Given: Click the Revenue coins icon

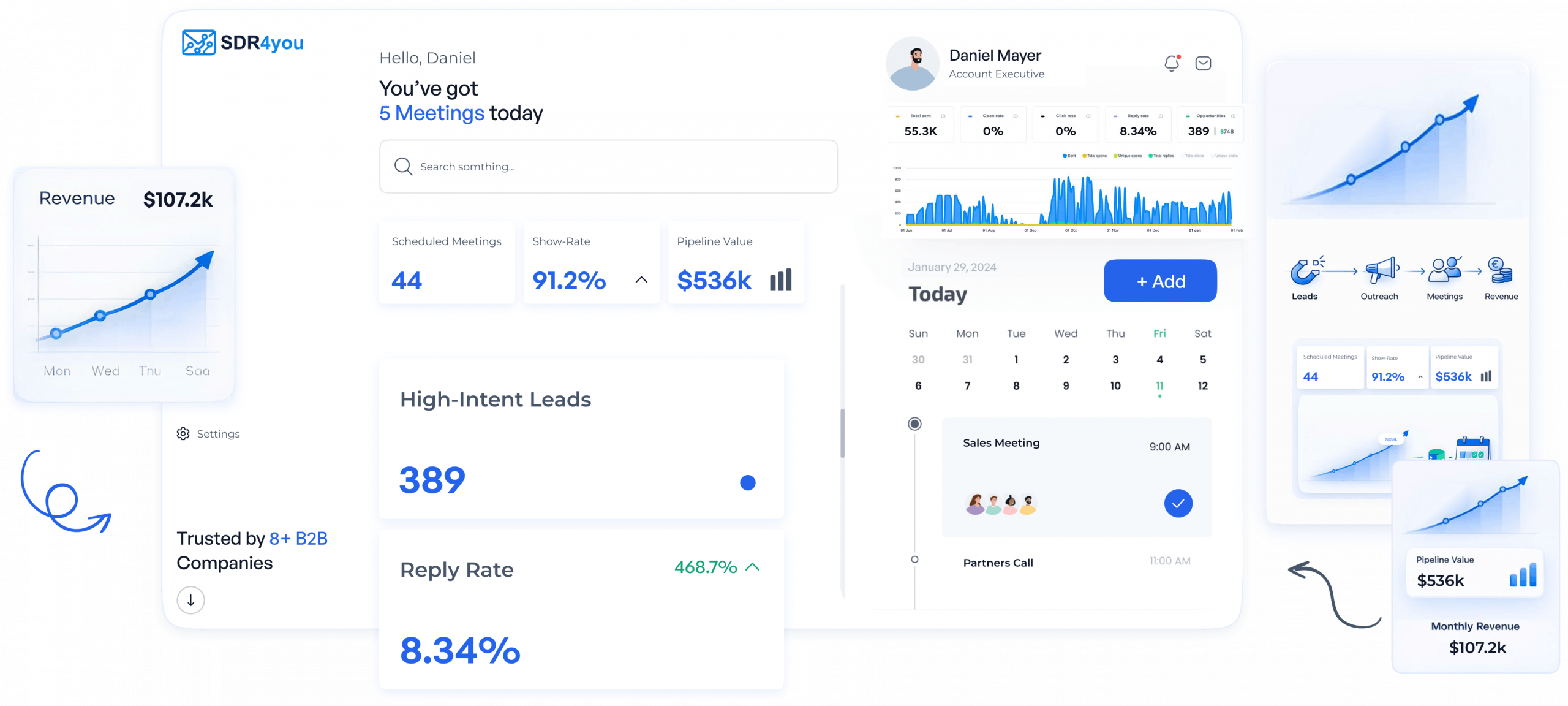Looking at the screenshot, I should 1500,270.
